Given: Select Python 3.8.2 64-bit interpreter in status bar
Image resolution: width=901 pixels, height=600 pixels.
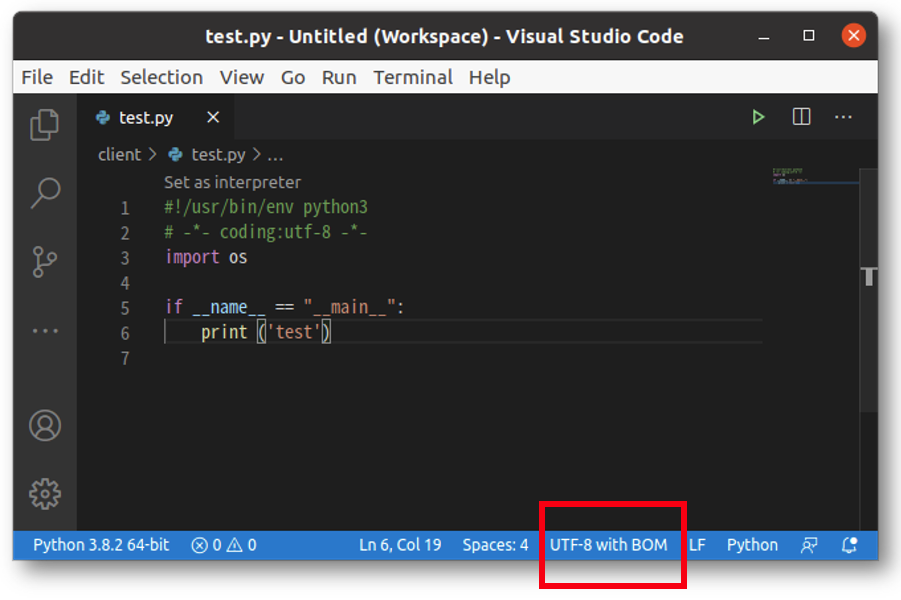Looking at the screenshot, I should click(x=101, y=545).
